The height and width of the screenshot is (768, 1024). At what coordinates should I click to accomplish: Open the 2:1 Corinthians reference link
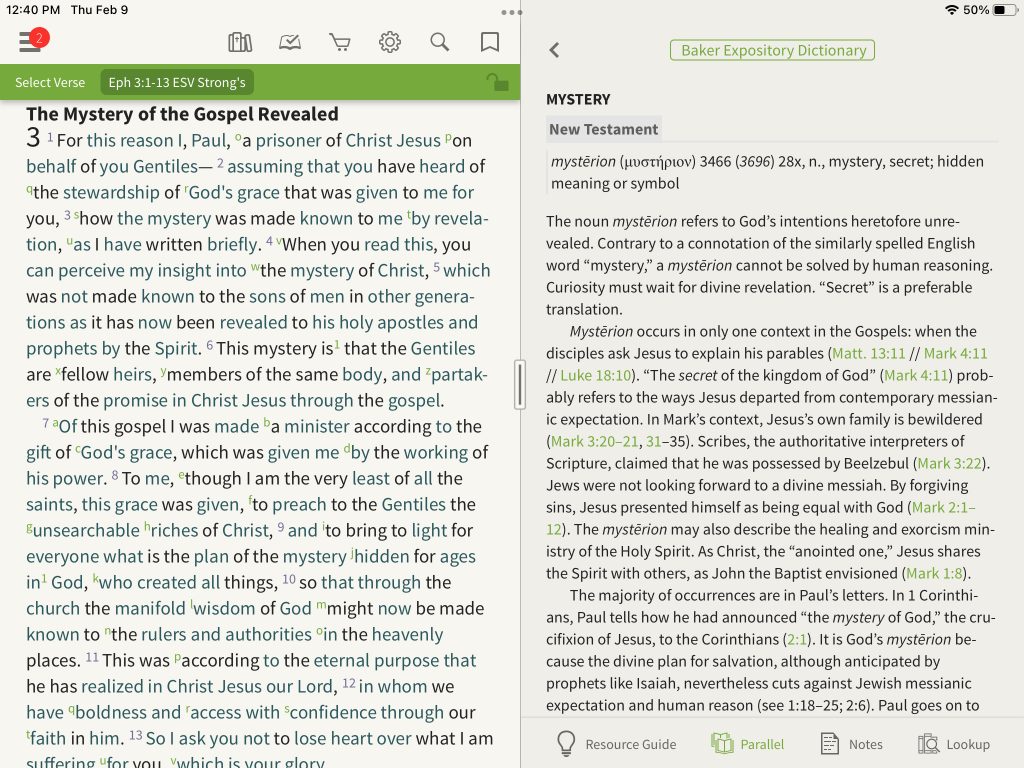795,639
